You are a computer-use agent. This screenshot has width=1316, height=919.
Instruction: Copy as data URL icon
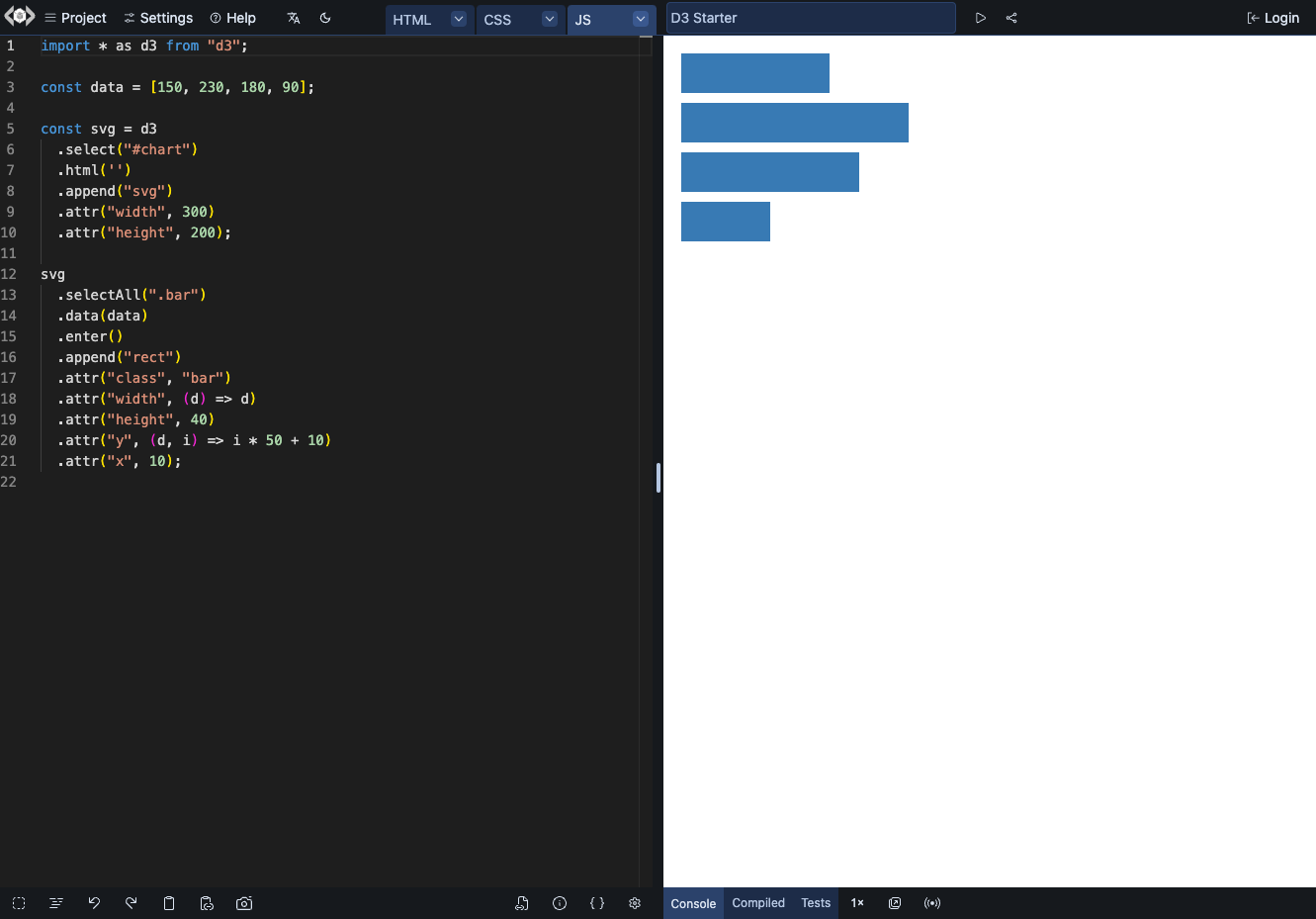click(x=207, y=903)
